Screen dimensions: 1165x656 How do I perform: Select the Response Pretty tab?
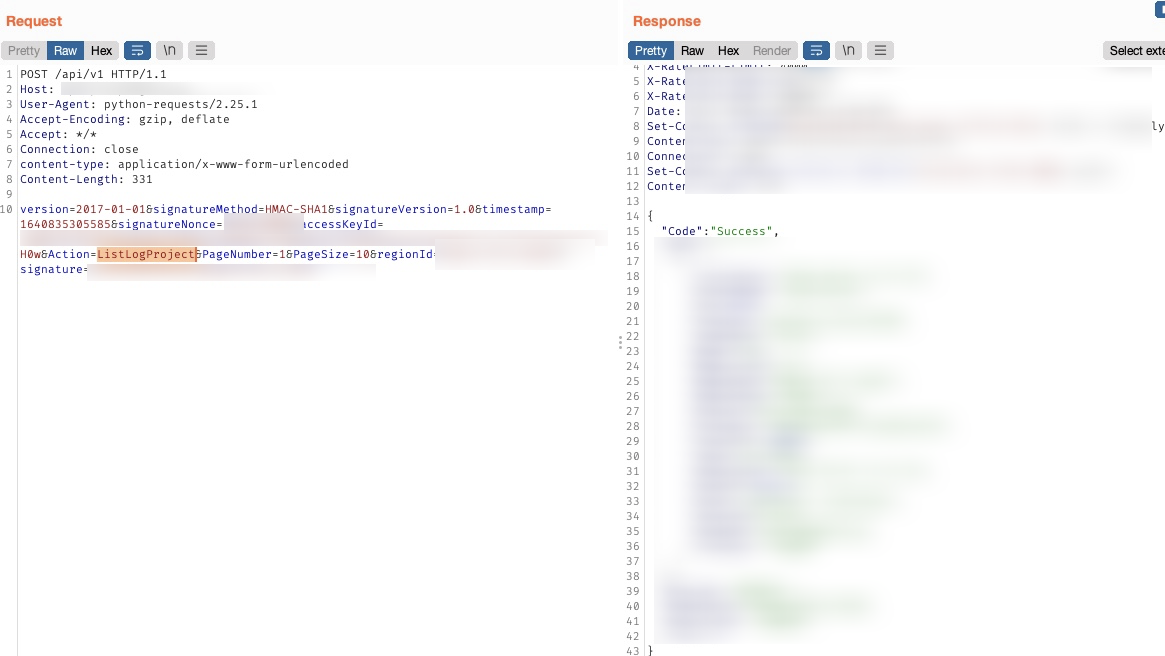coord(651,51)
